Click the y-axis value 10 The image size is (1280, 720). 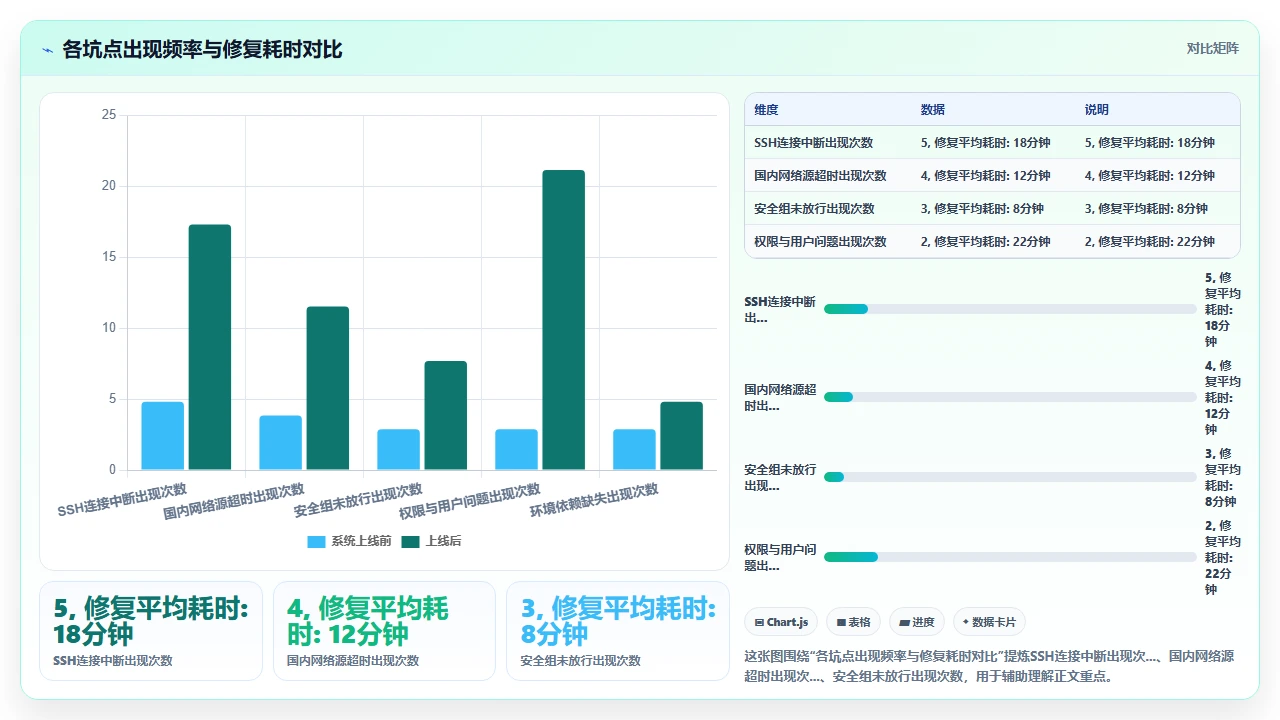coord(109,328)
